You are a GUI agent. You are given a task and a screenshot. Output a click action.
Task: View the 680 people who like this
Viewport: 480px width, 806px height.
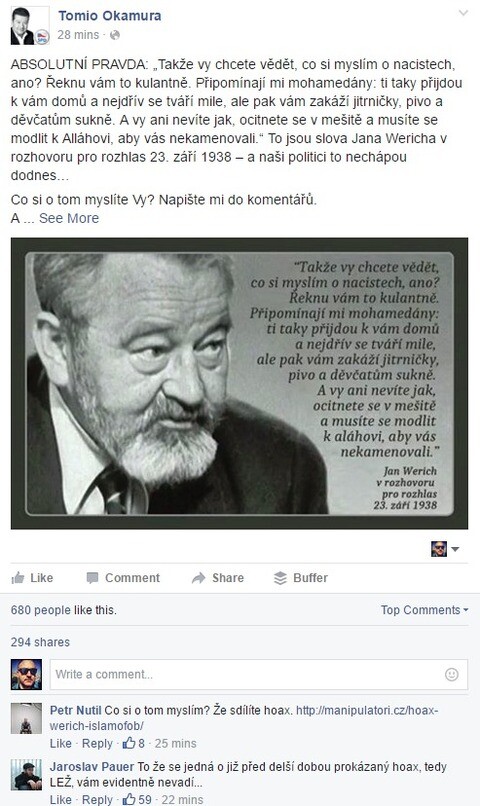tap(64, 610)
